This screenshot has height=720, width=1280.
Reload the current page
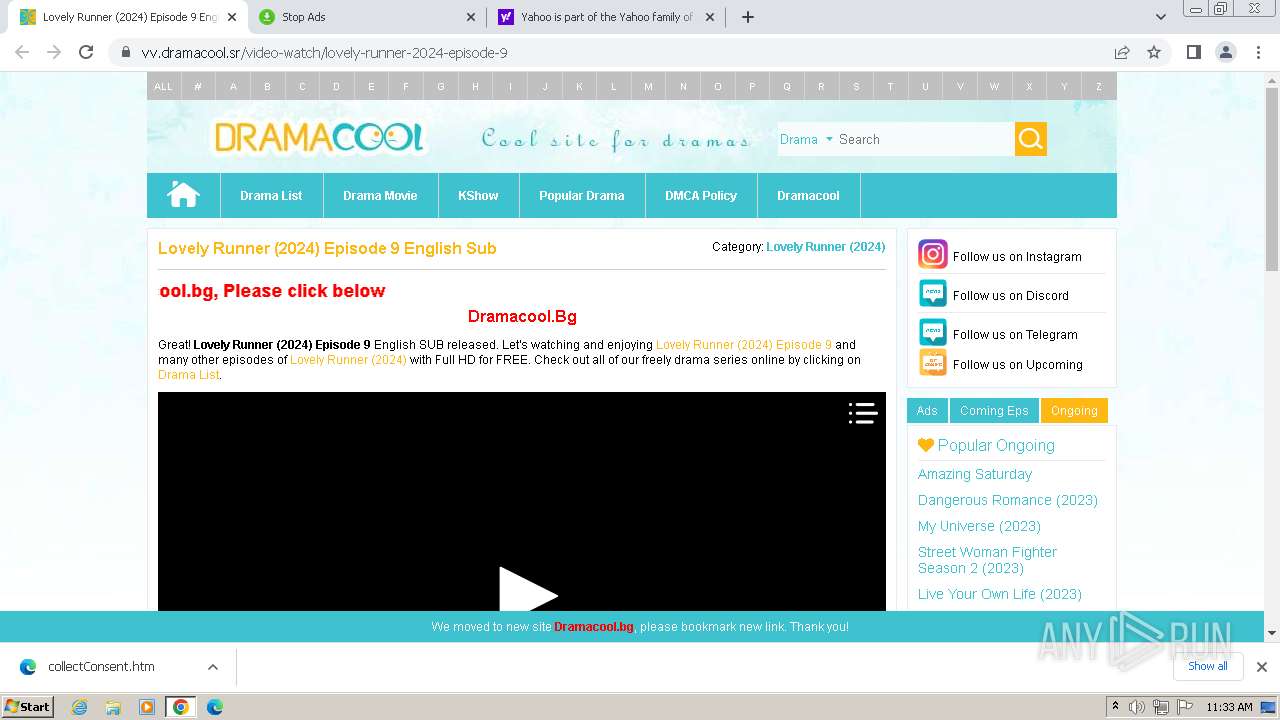pos(86,52)
